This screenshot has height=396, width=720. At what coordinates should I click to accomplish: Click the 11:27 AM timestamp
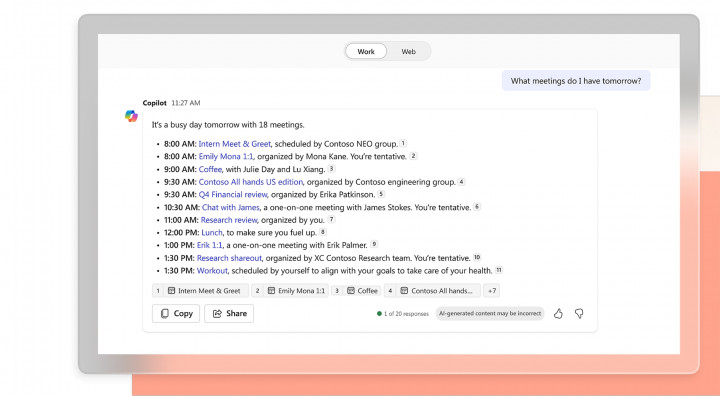point(186,103)
